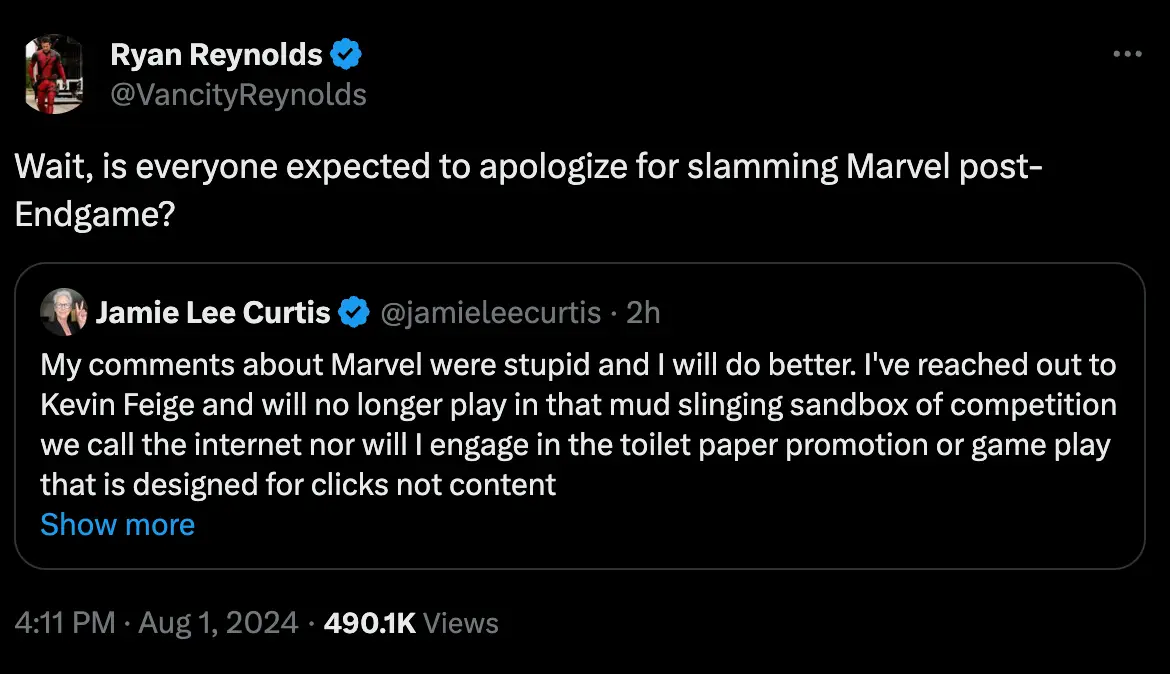Click the Jamie Lee Curtis name label

(212, 312)
